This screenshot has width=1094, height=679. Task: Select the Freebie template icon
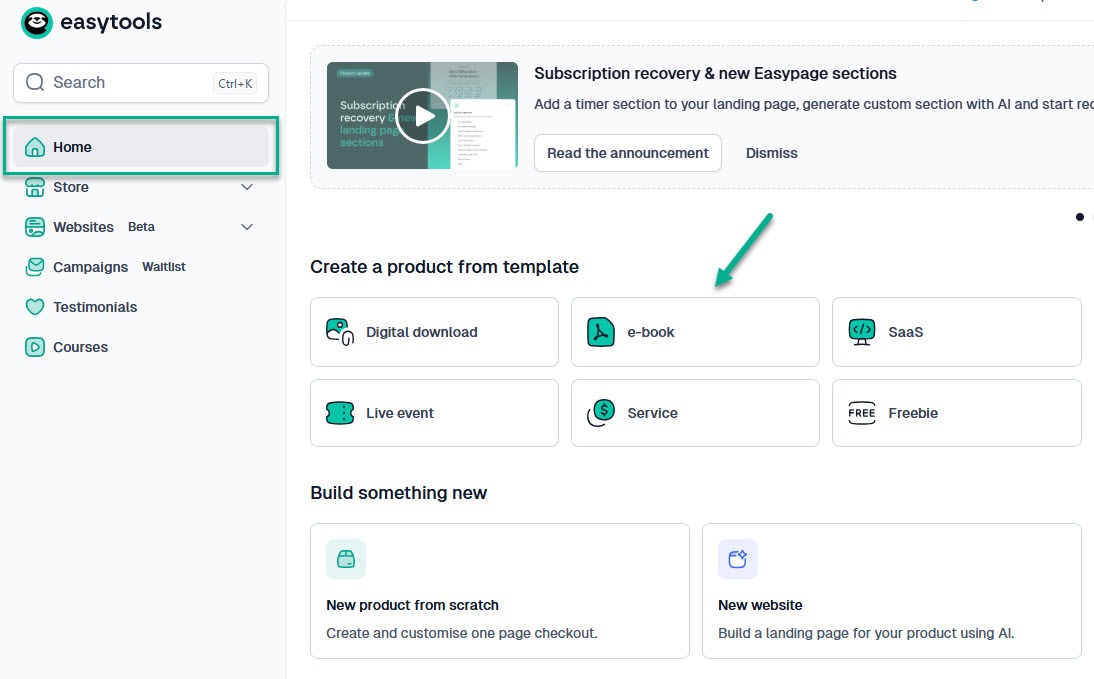(x=861, y=413)
